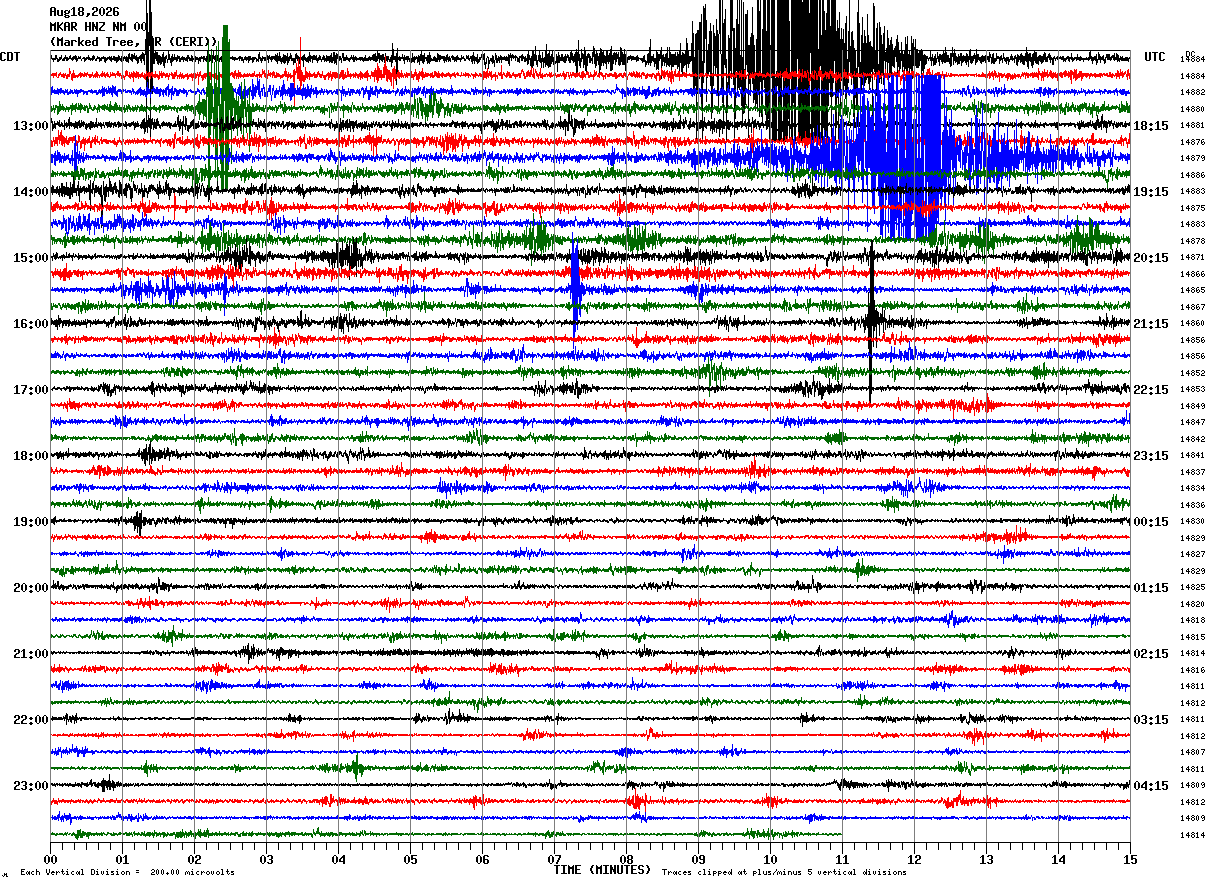Click the DC value '14871' beside 20:15

coord(1192,258)
